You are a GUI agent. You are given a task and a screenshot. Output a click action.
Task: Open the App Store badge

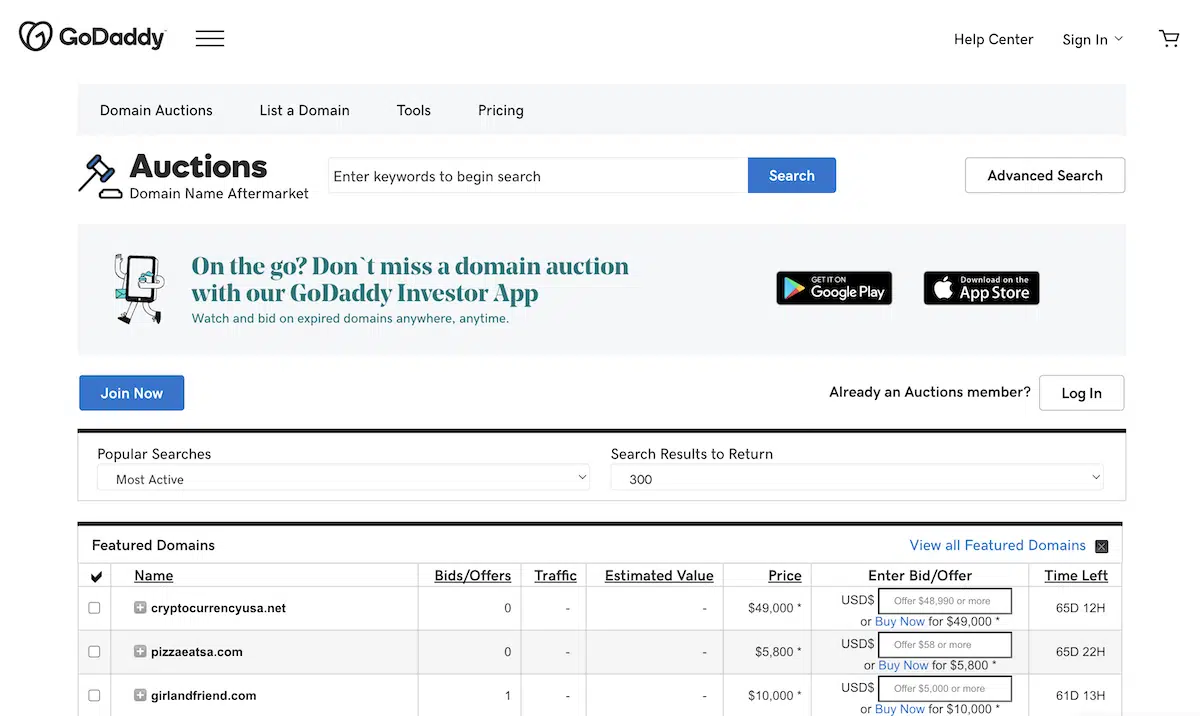pyautogui.click(x=981, y=288)
